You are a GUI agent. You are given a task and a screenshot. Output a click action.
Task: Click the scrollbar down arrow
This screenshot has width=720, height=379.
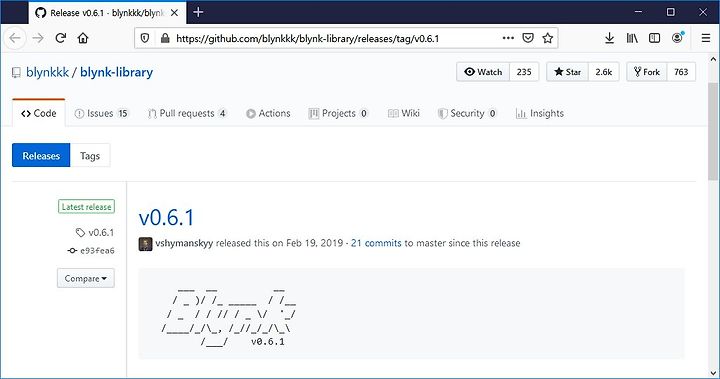713,373
